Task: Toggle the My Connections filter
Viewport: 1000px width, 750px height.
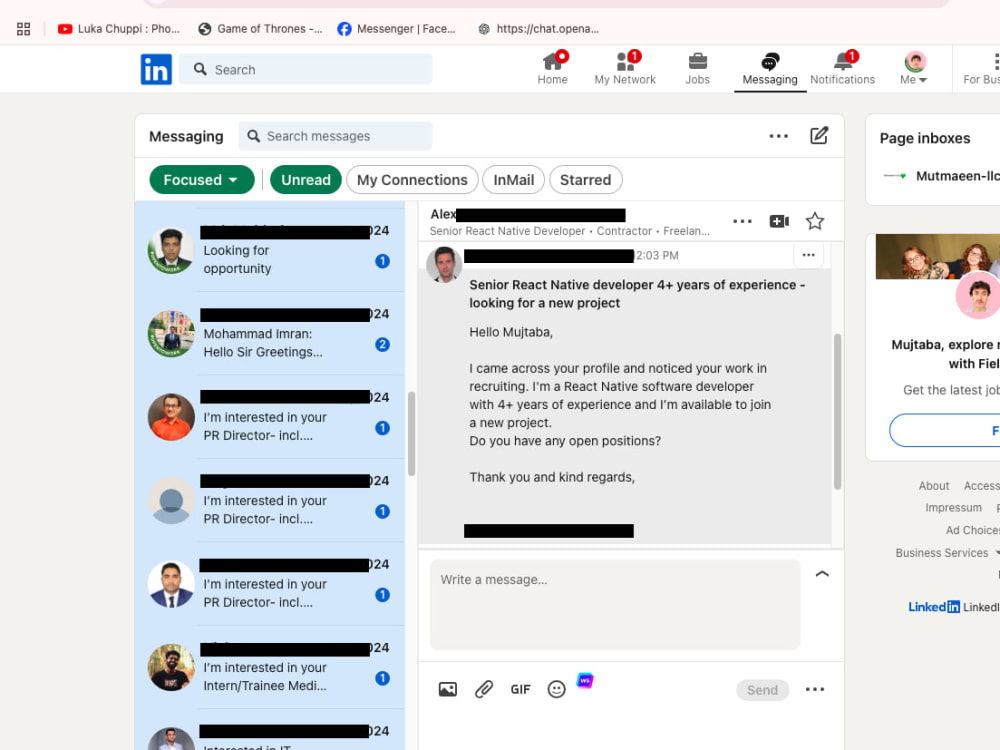Action: (412, 180)
